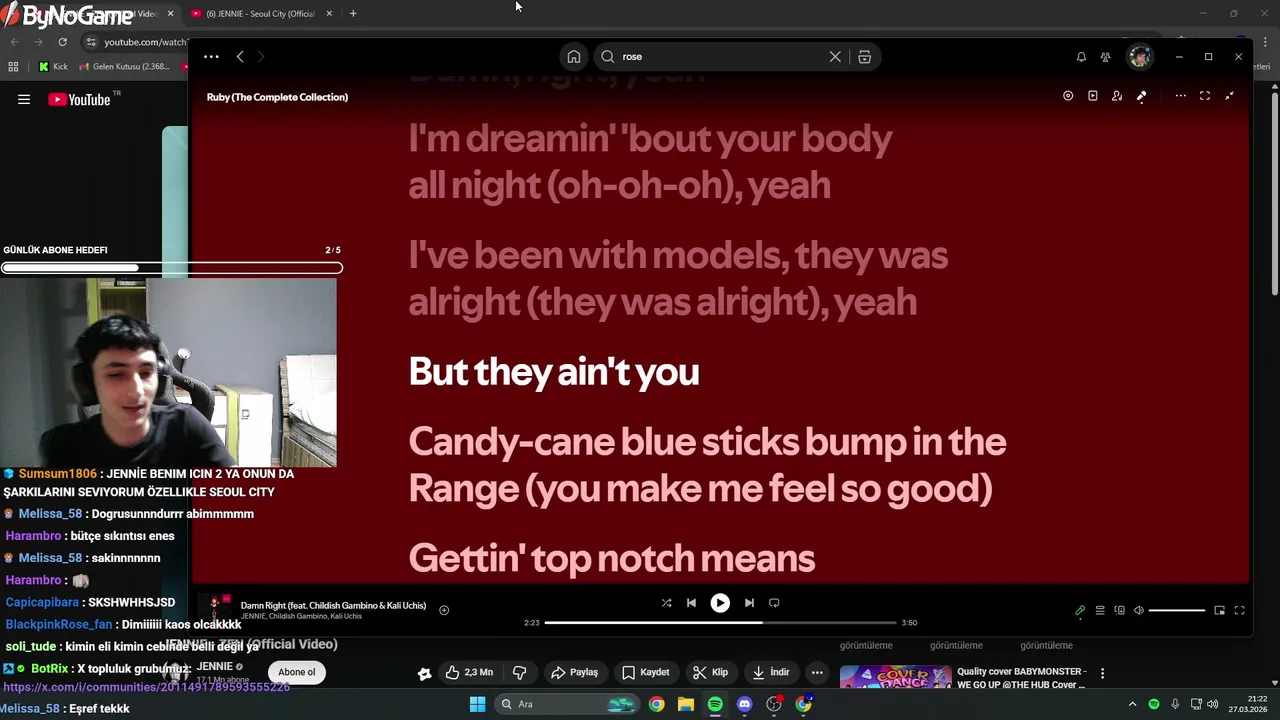Collapse lyrics view with inward arrows icon
This screenshot has height=720, width=1280.
(1229, 96)
